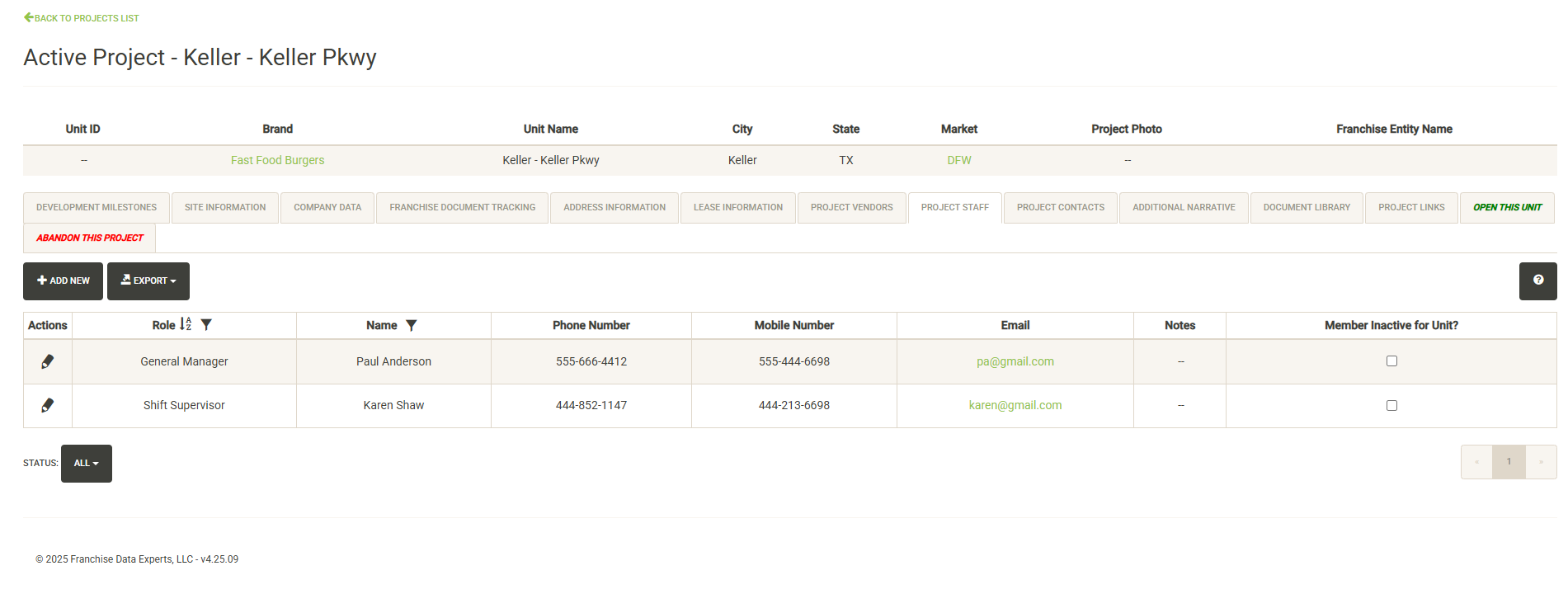Image resolution: width=1568 pixels, height=594 pixels.
Task: Switch to the Project Vendors tab
Action: 851,208
